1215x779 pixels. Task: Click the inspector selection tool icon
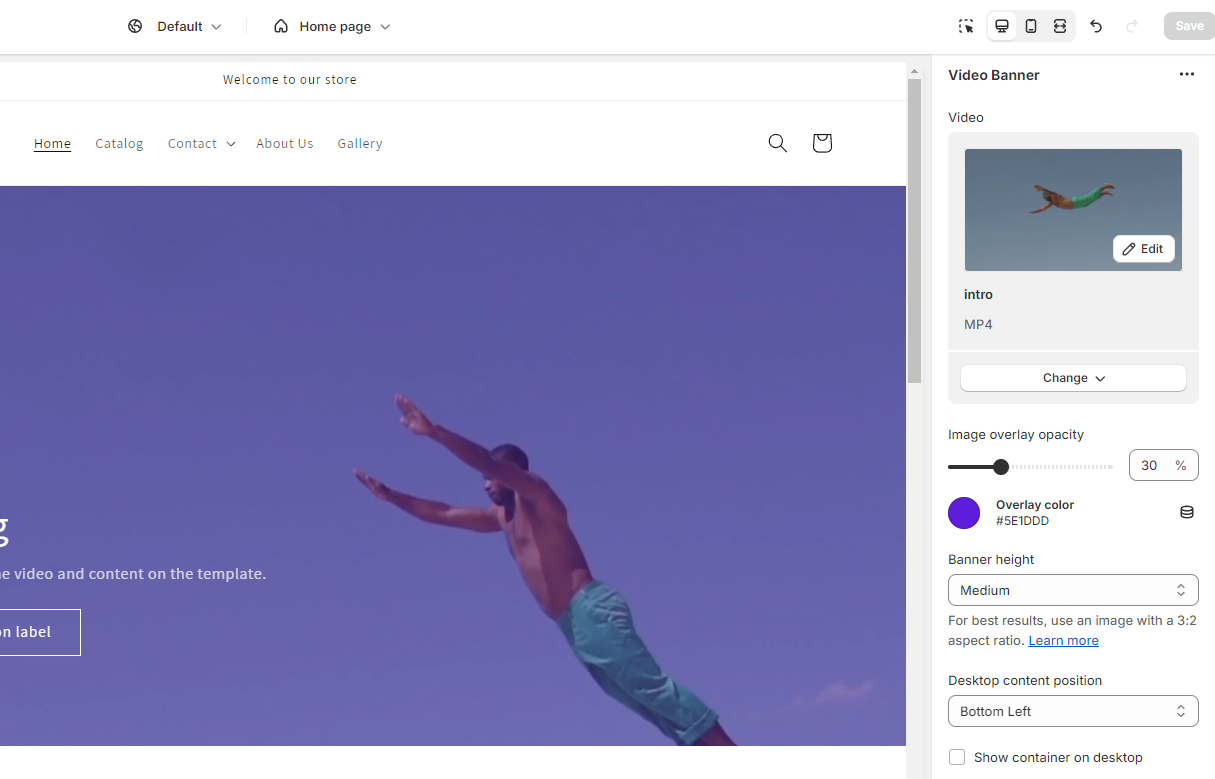pos(966,26)
